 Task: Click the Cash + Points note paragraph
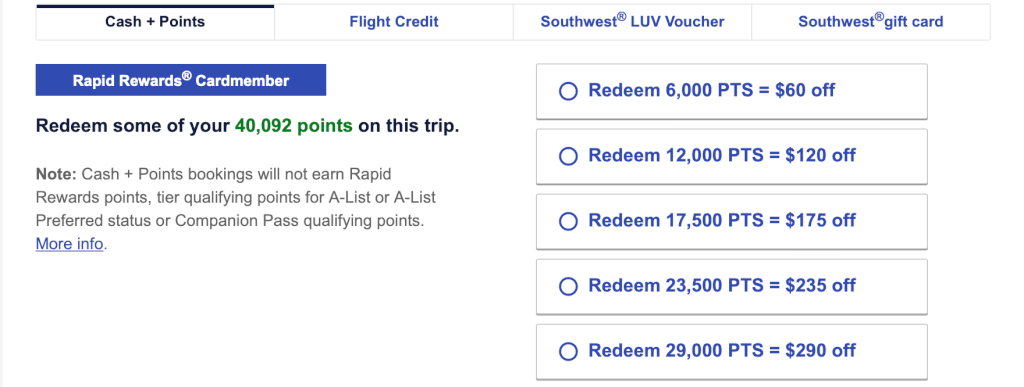[236, 209]
